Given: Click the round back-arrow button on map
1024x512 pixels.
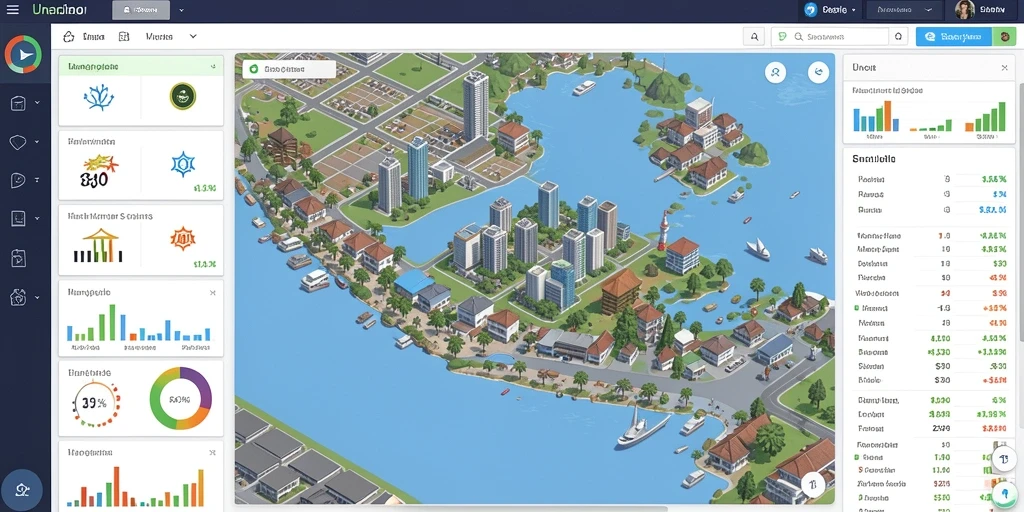Looking at the screenshot, I should 818,72.
